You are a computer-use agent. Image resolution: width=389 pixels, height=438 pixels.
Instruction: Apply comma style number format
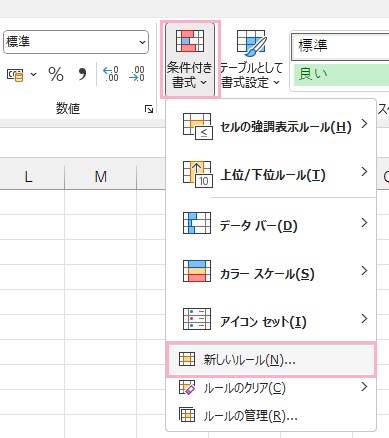[82, 74]
